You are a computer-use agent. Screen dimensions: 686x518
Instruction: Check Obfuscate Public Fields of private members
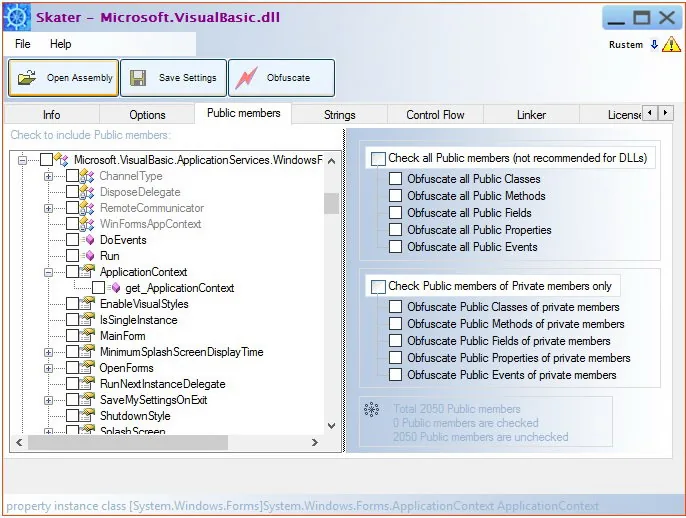395,340
